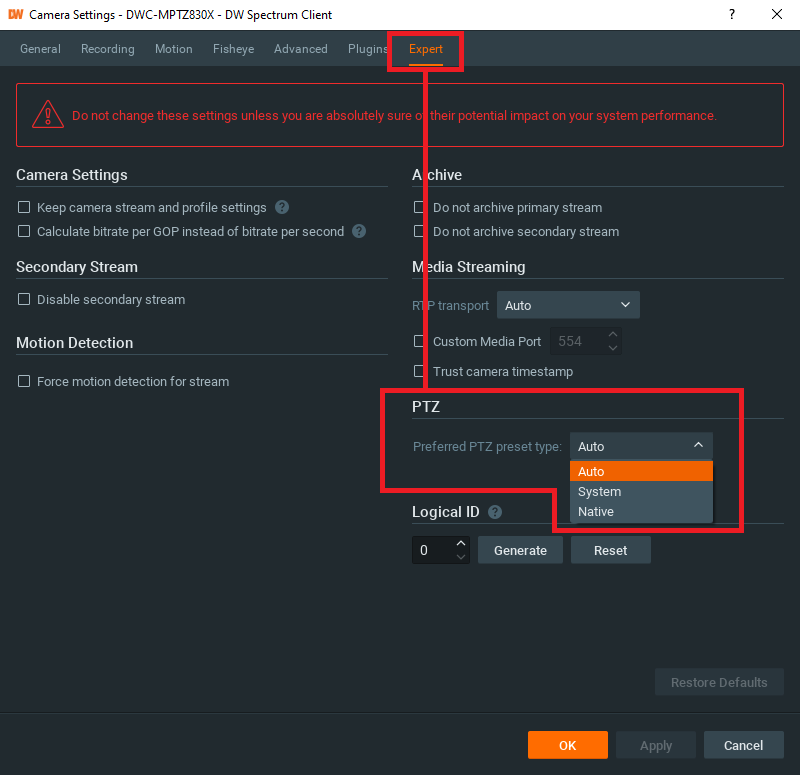The width and height of the screenshot is (800, 775).
Task: Click the DW logo in title bar
Action: (15, 15)
